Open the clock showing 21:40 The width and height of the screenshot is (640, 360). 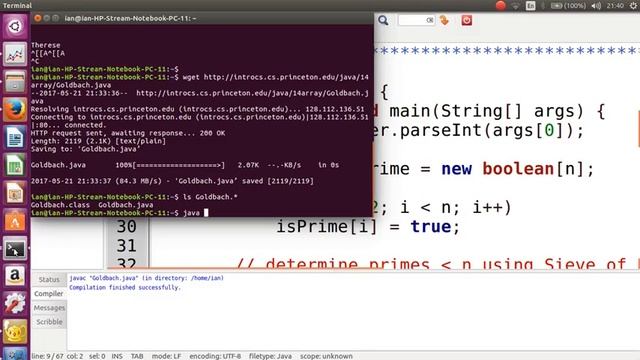tap(615, 6)
